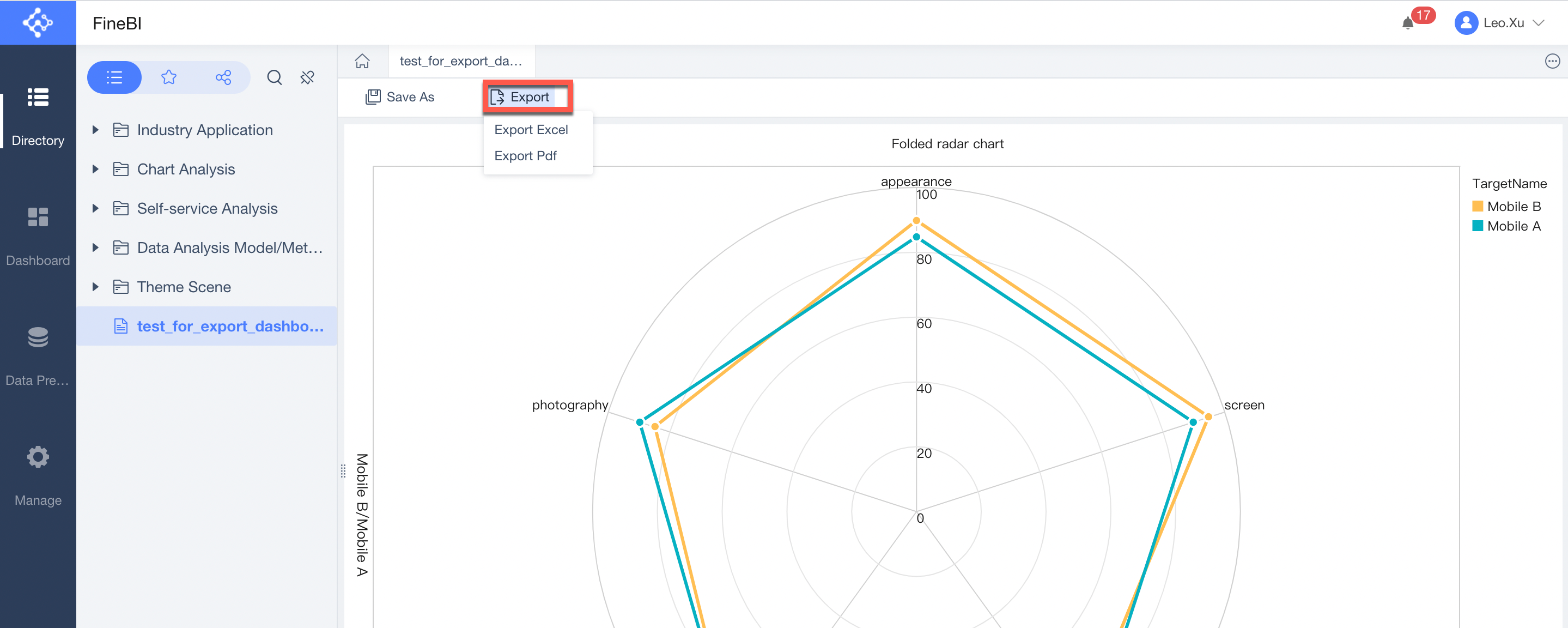Switch to the test_for_export tab
1568x628 pixels.
point(461,61)
